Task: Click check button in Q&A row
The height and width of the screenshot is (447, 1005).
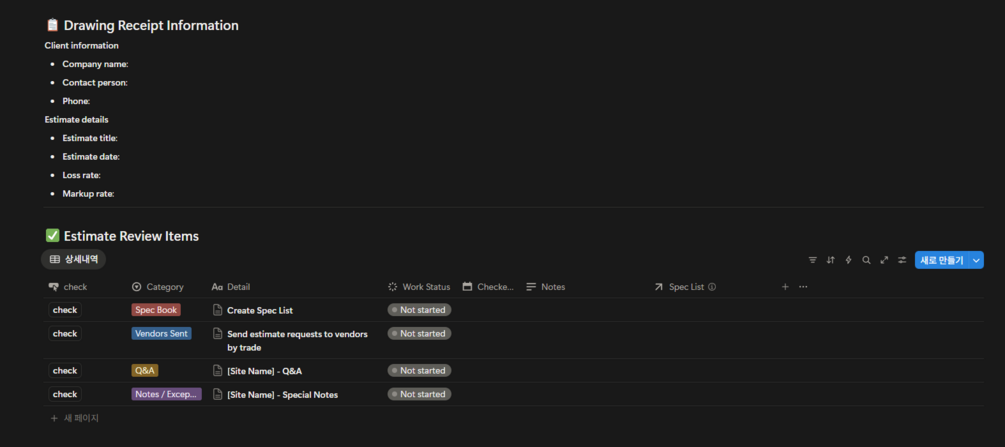Action: [65, 371]
